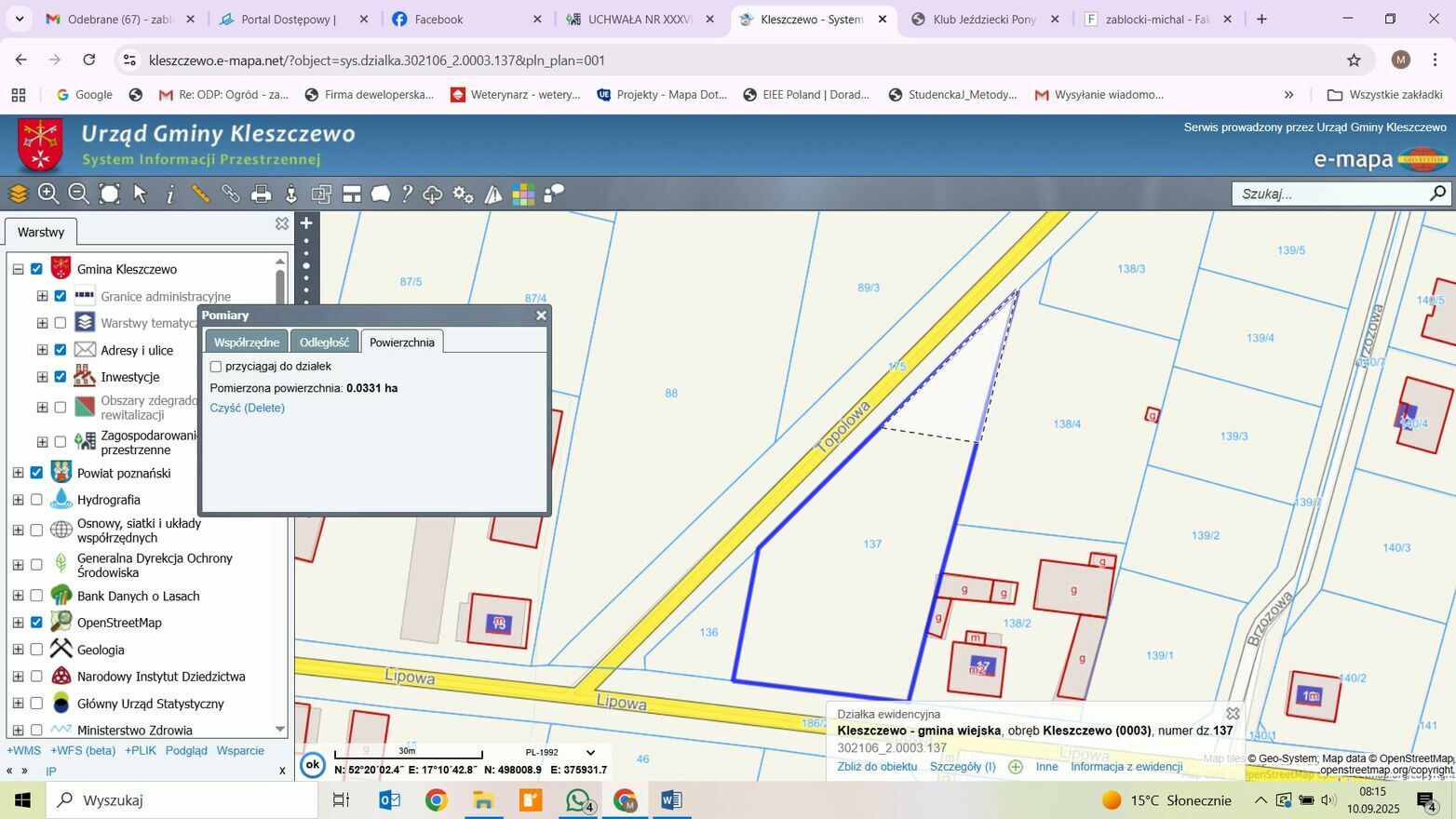Viewport: 1456px width, 819px height.
Task: Expand the Hydrografia tree node
Action: pos(18,500)
